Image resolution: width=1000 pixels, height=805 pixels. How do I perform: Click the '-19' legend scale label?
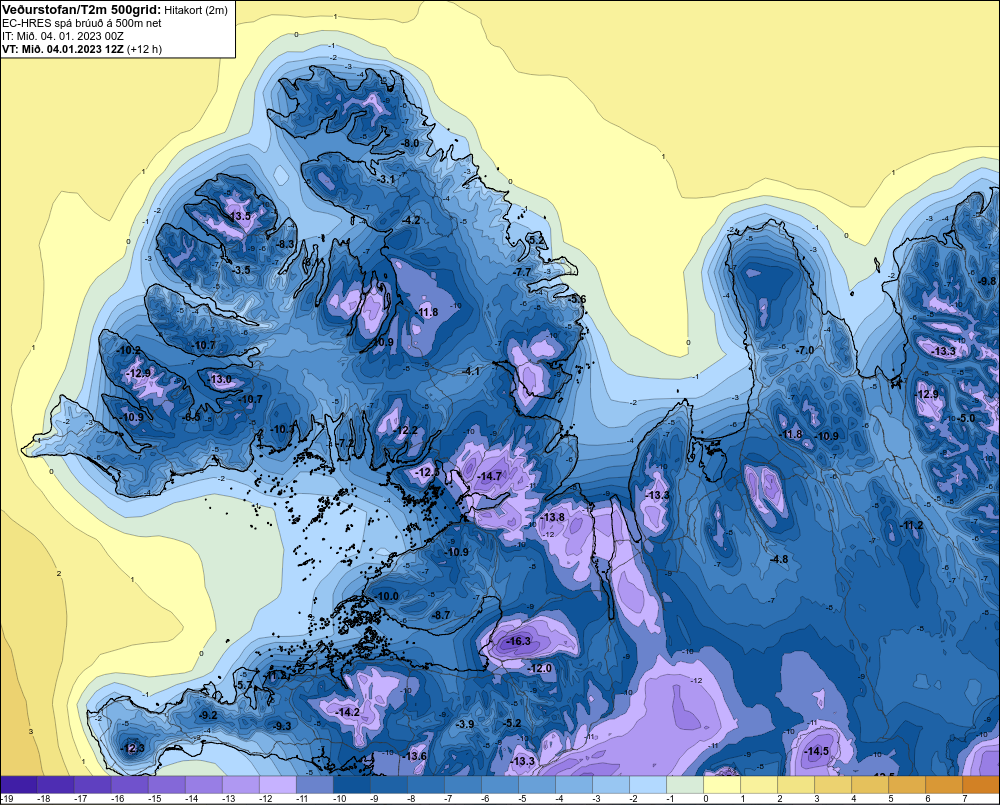pos(7,798)
